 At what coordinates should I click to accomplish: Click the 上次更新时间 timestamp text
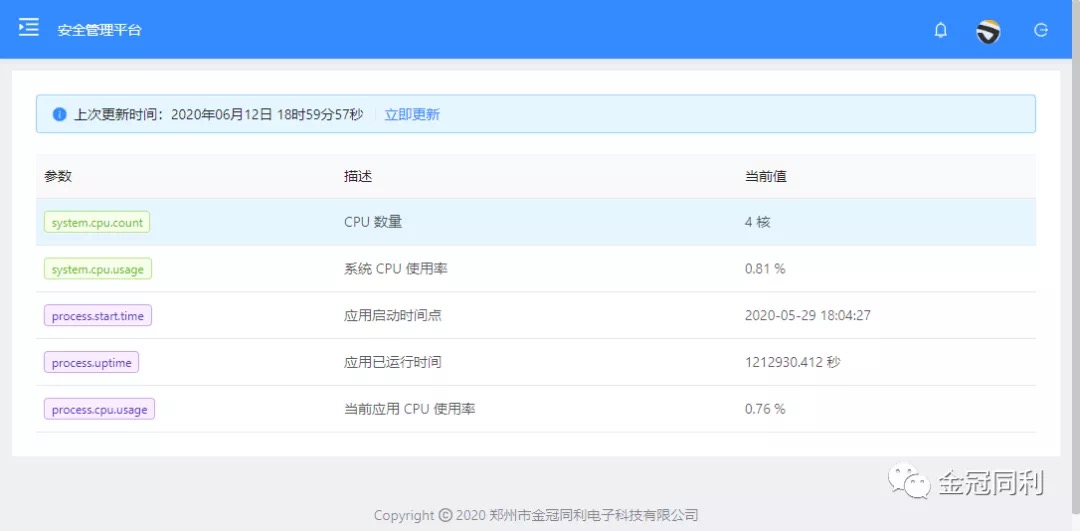(218, 114)
